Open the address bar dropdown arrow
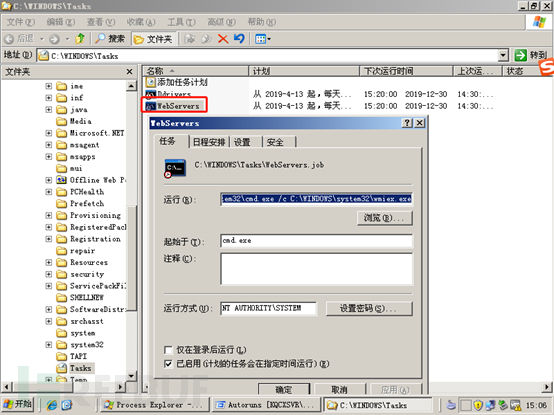 click(503, 55)
